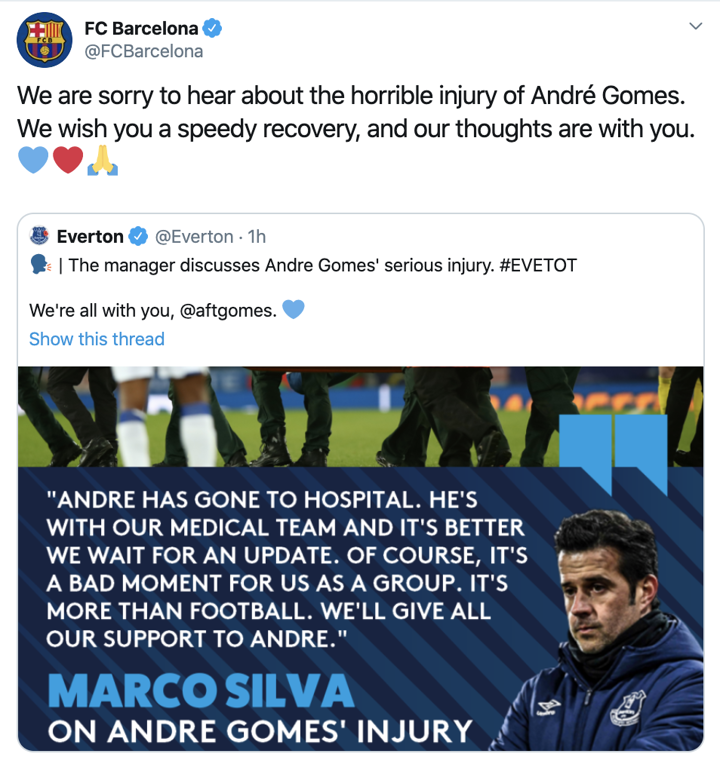
Task: Open the @Everton handle link
Action: click(194, 237)
